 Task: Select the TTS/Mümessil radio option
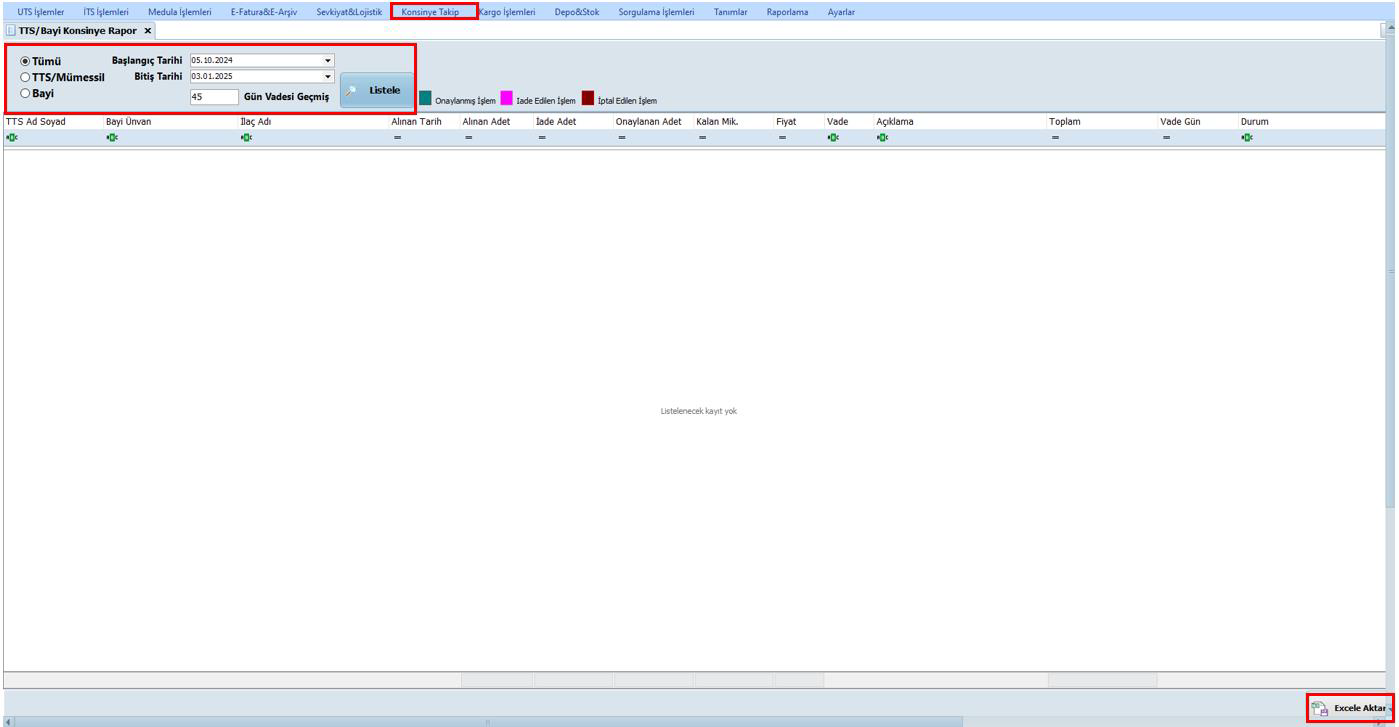tap(26, 78)
